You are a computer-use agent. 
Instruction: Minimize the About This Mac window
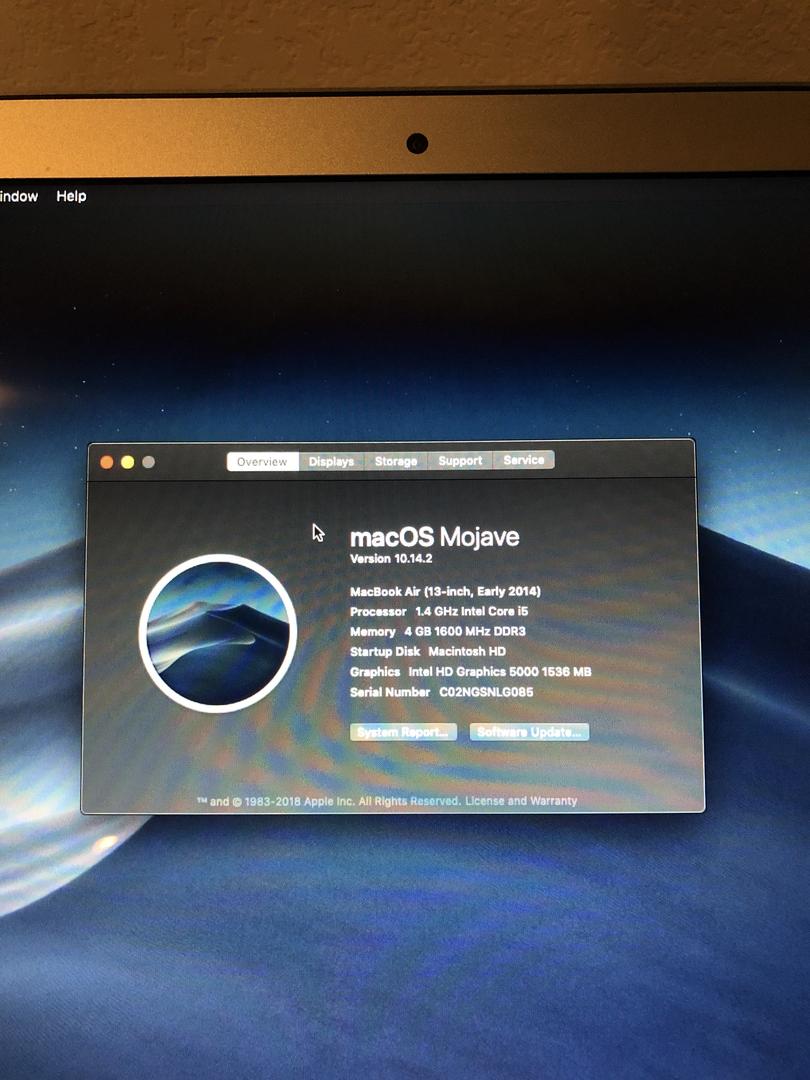coord(127,462)
